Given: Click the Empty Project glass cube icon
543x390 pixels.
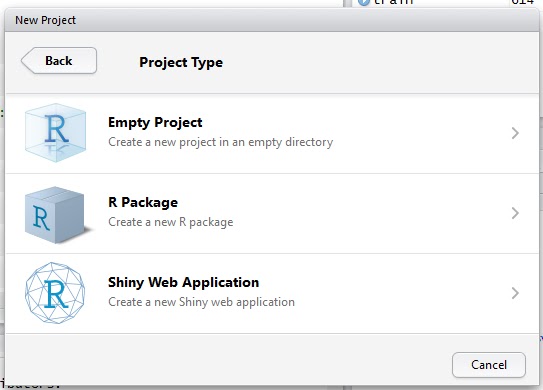Looking at the screenshot, I should coord(55,133).
